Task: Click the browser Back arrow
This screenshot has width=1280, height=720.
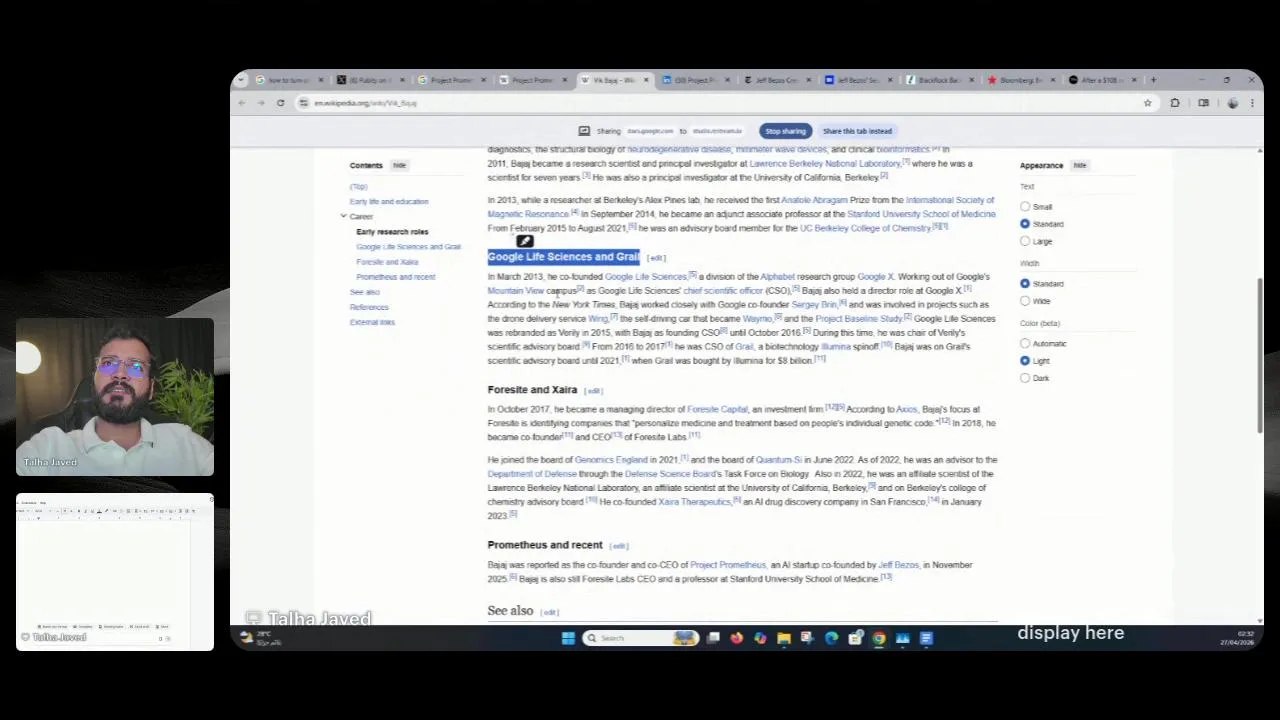Action: coord(242,103)
